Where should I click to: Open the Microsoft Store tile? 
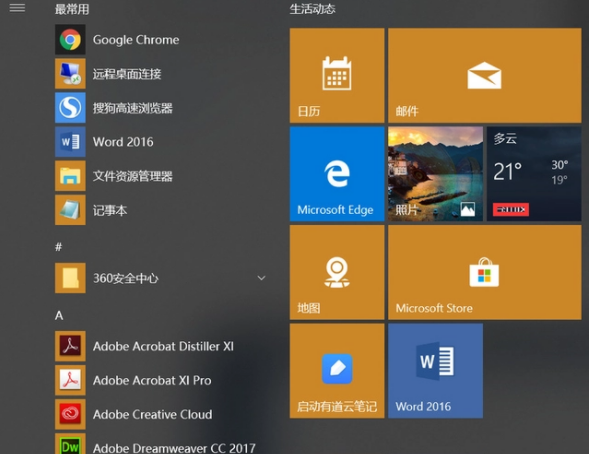[485, 272]
